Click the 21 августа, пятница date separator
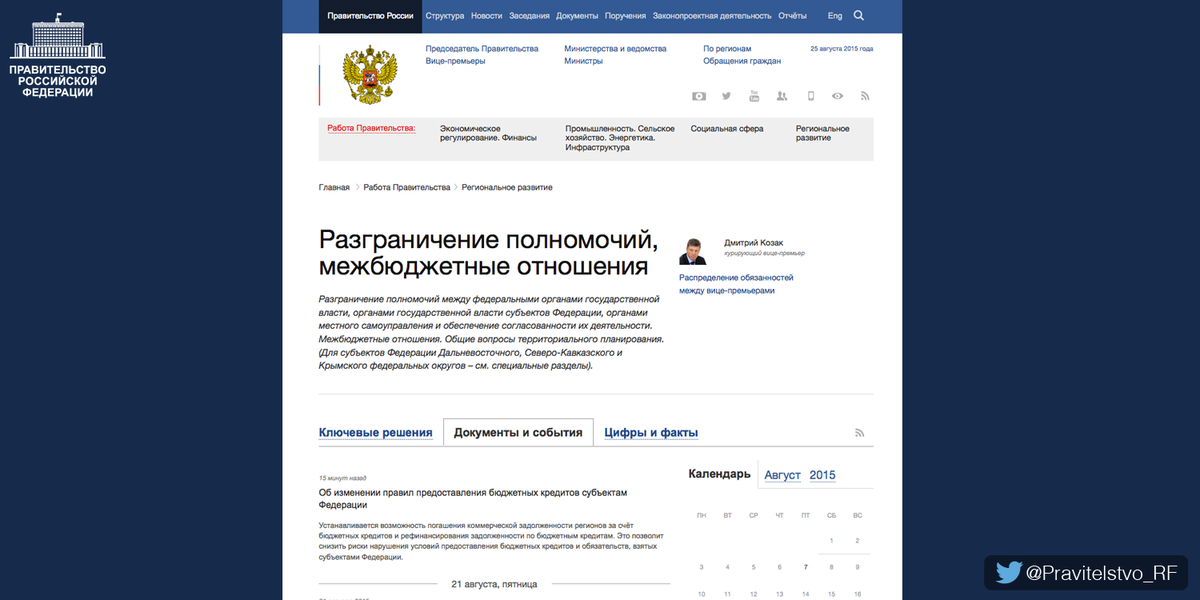 pos(494,583)
